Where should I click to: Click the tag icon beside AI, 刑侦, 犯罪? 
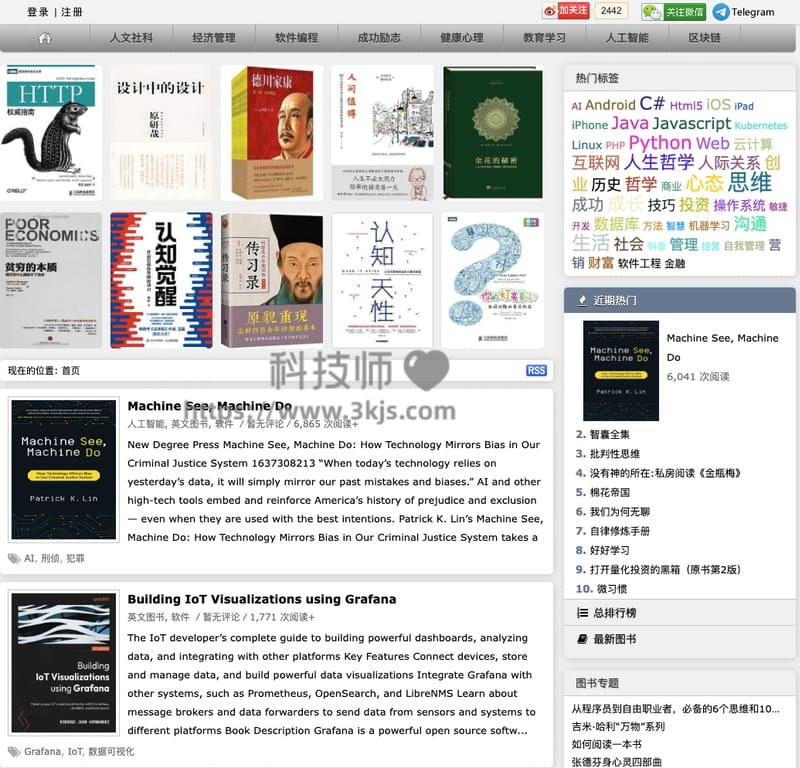[14, 559]
